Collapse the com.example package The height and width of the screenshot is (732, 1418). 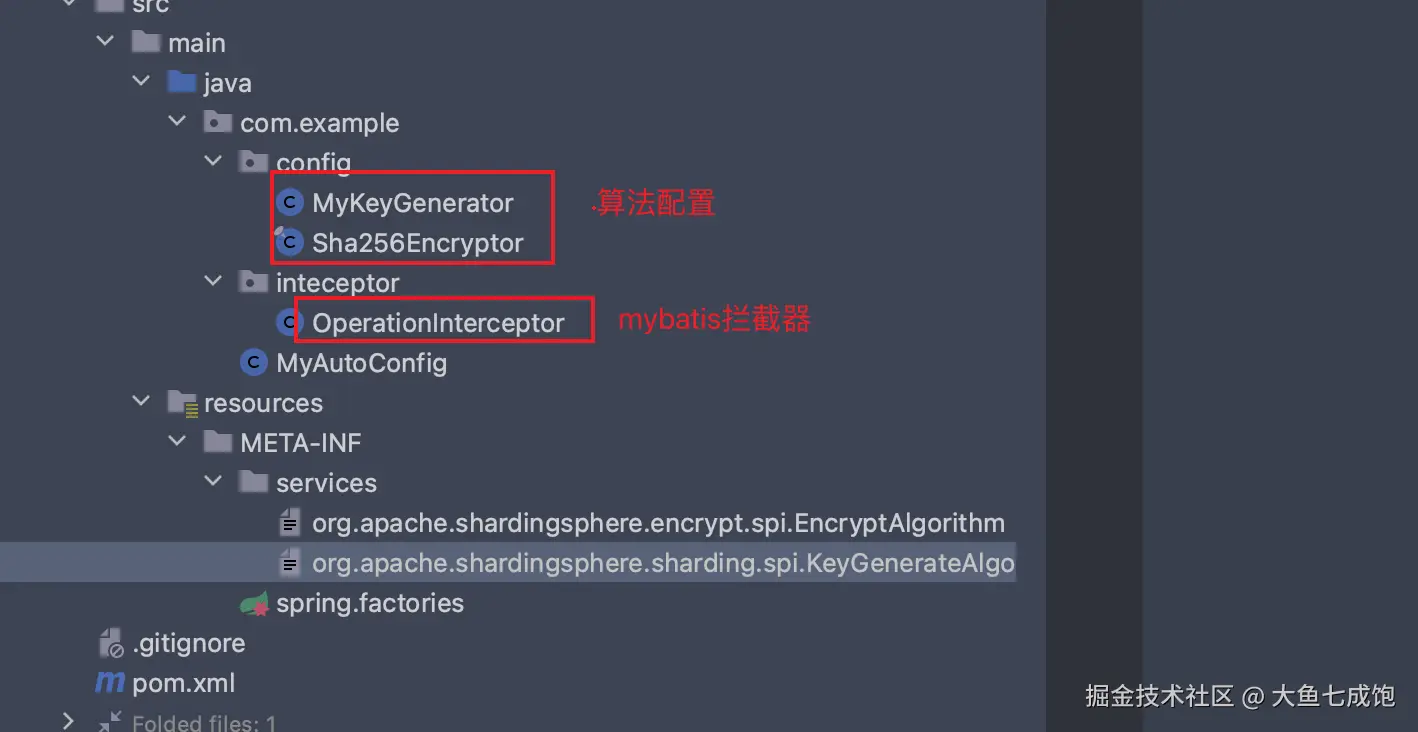pos(177,123)
